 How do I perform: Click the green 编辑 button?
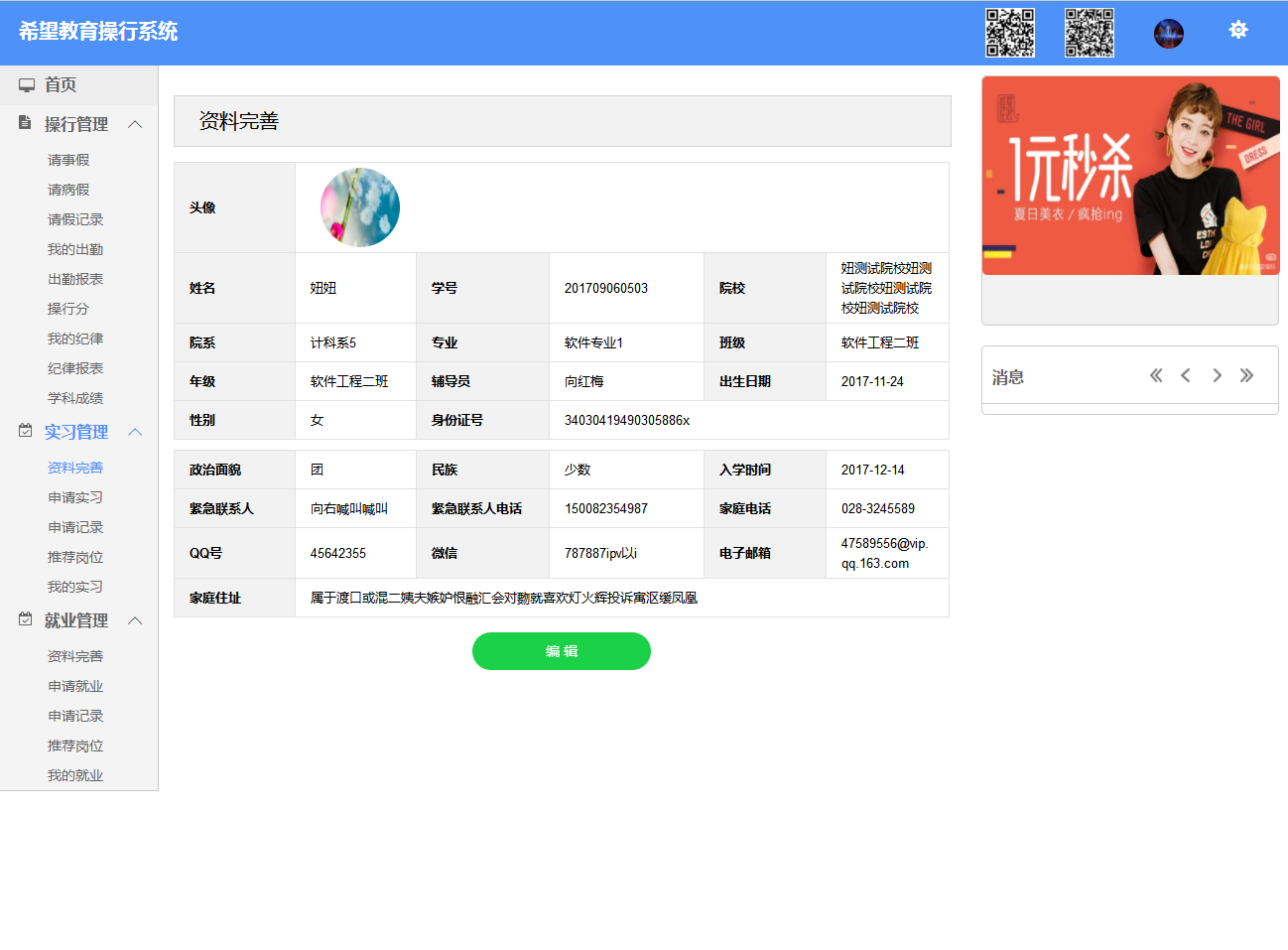[x=561, y=651]
